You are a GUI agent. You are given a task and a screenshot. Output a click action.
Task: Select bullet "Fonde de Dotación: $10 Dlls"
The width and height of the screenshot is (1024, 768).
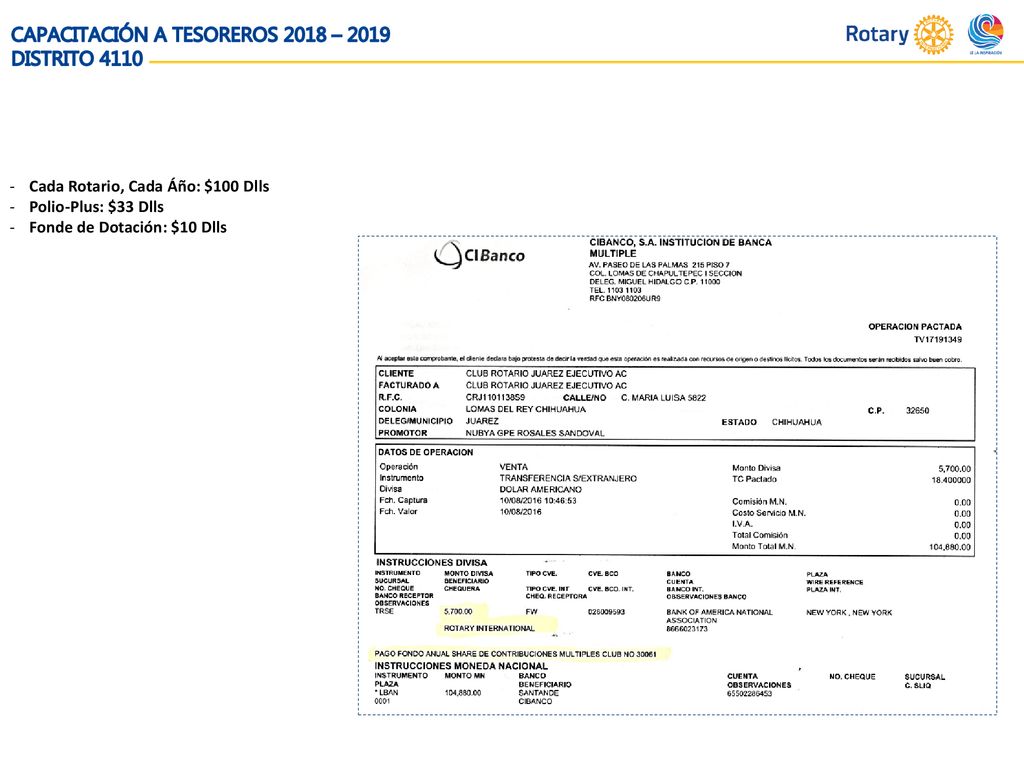128,227
